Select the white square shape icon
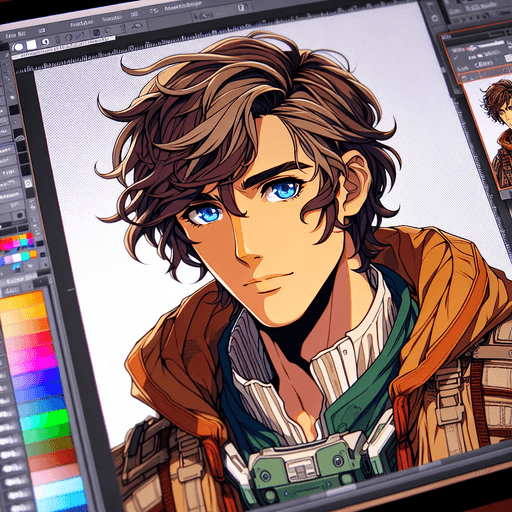 click(x=32, y=45)
